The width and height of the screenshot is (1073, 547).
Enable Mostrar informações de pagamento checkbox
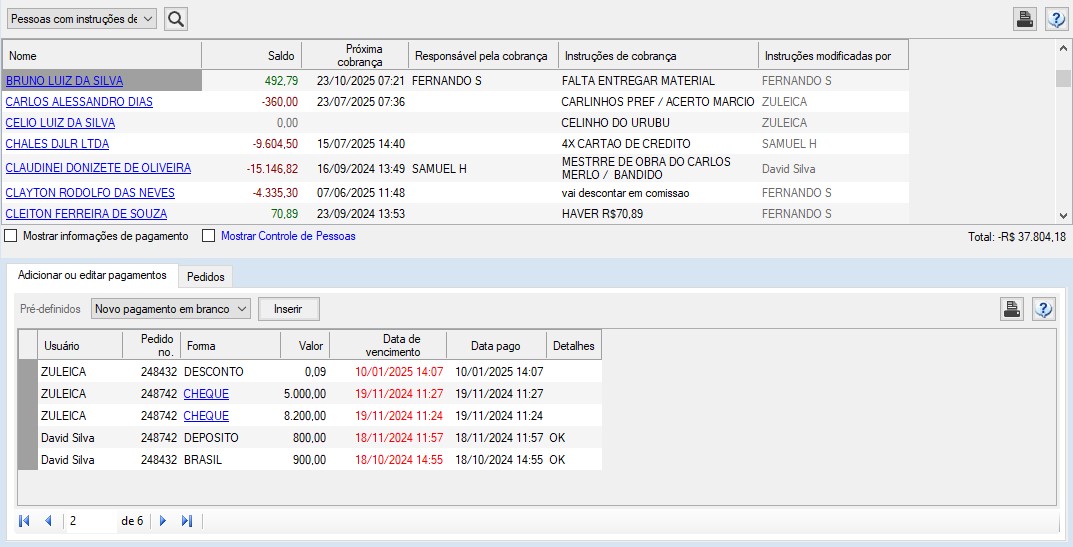pos(11,237)
